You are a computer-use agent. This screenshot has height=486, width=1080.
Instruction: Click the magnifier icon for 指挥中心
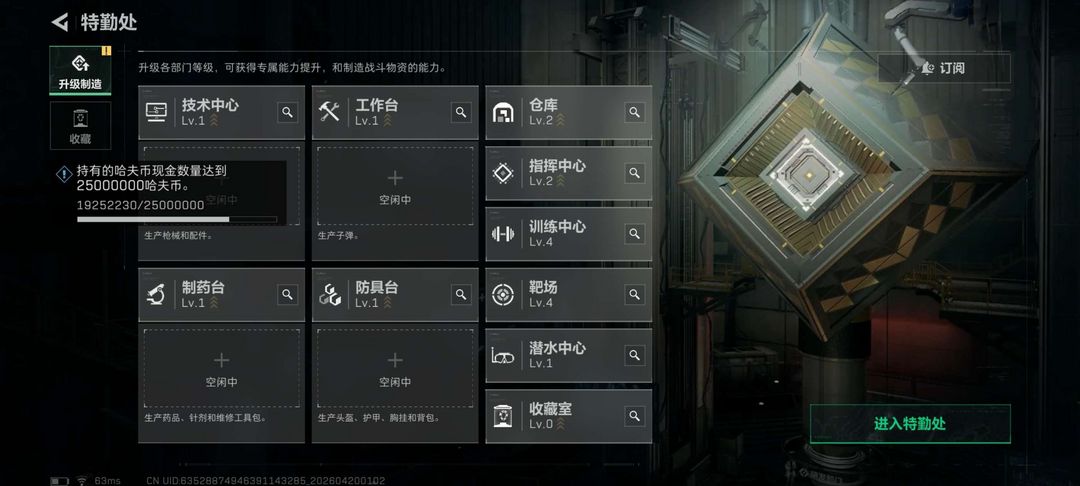pos(634,173)
